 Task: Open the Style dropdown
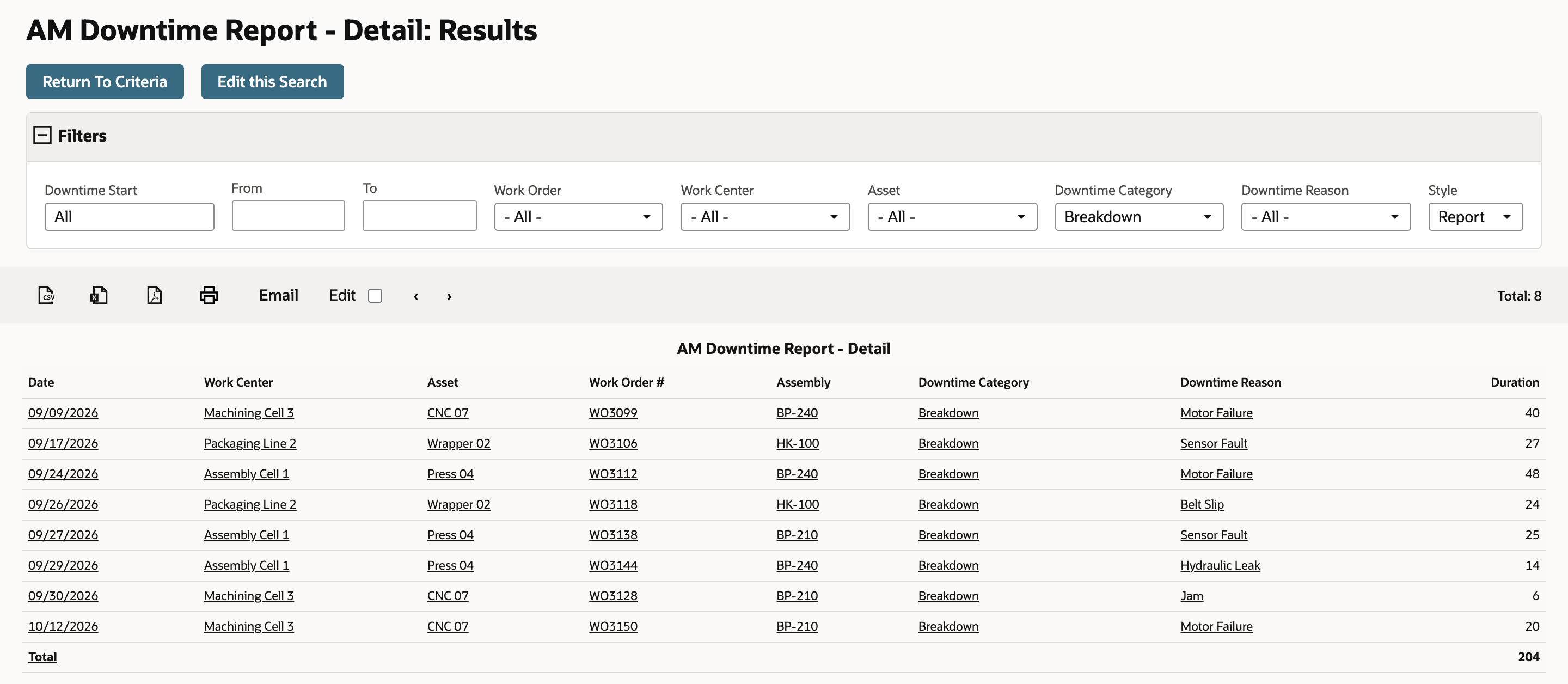tap(1475, 217)
